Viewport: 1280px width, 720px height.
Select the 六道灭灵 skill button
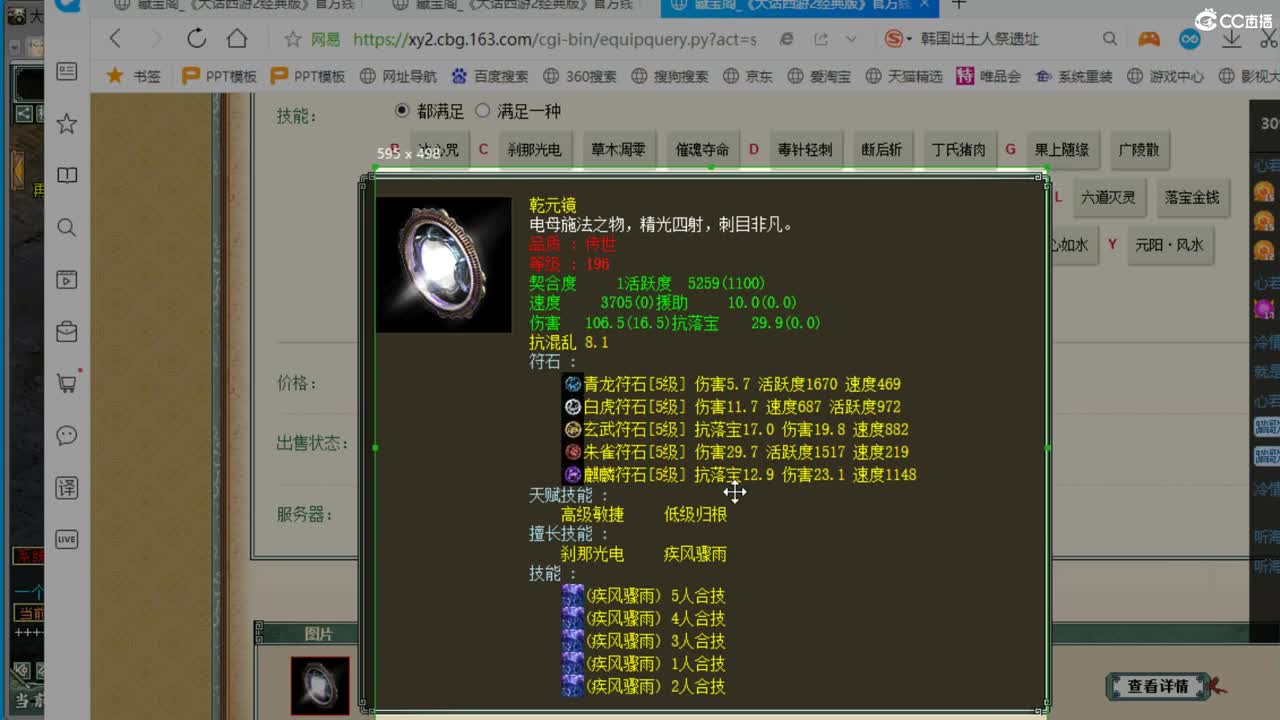[1108, 197]
